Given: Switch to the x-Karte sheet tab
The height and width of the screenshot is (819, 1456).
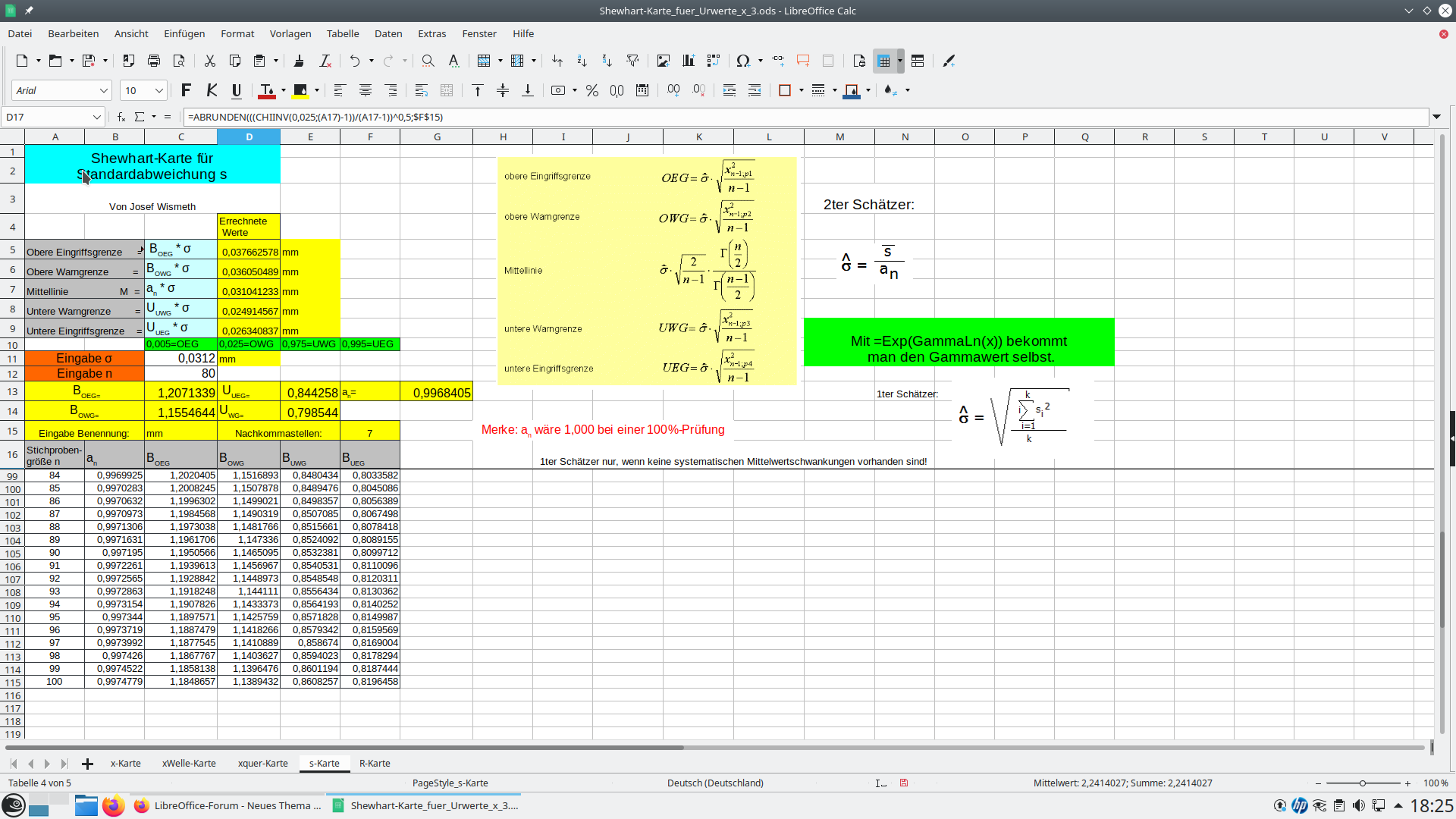Looking at the screenshot, I should point(126,763).
